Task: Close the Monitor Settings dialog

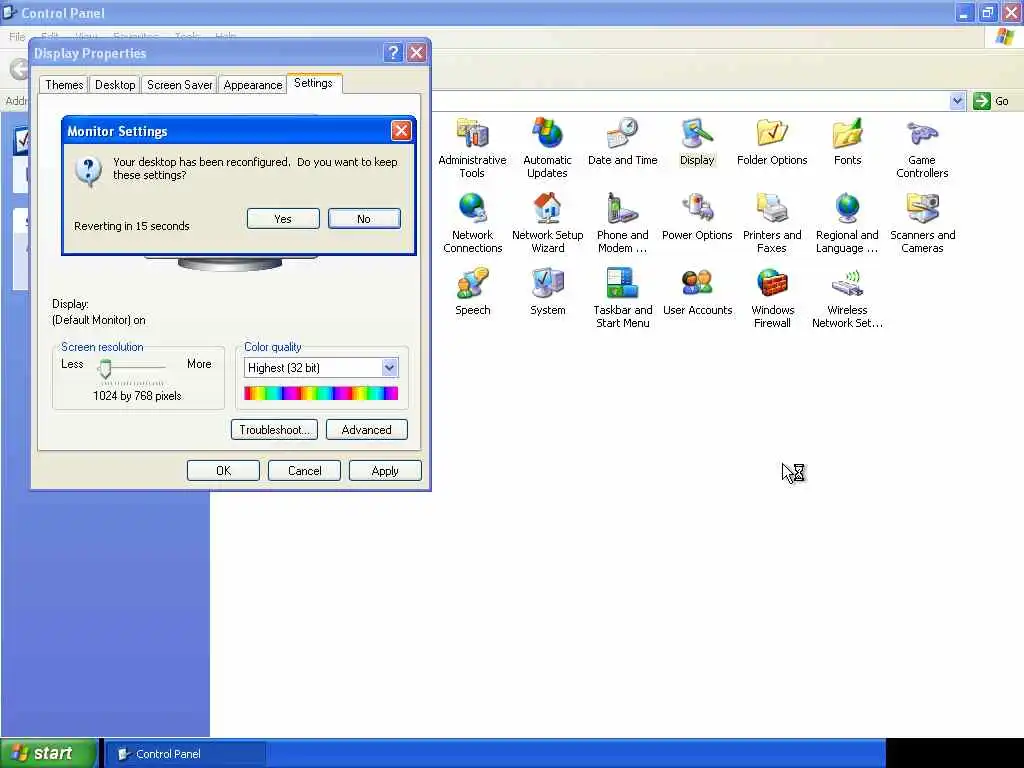Action: coord(401,131)
